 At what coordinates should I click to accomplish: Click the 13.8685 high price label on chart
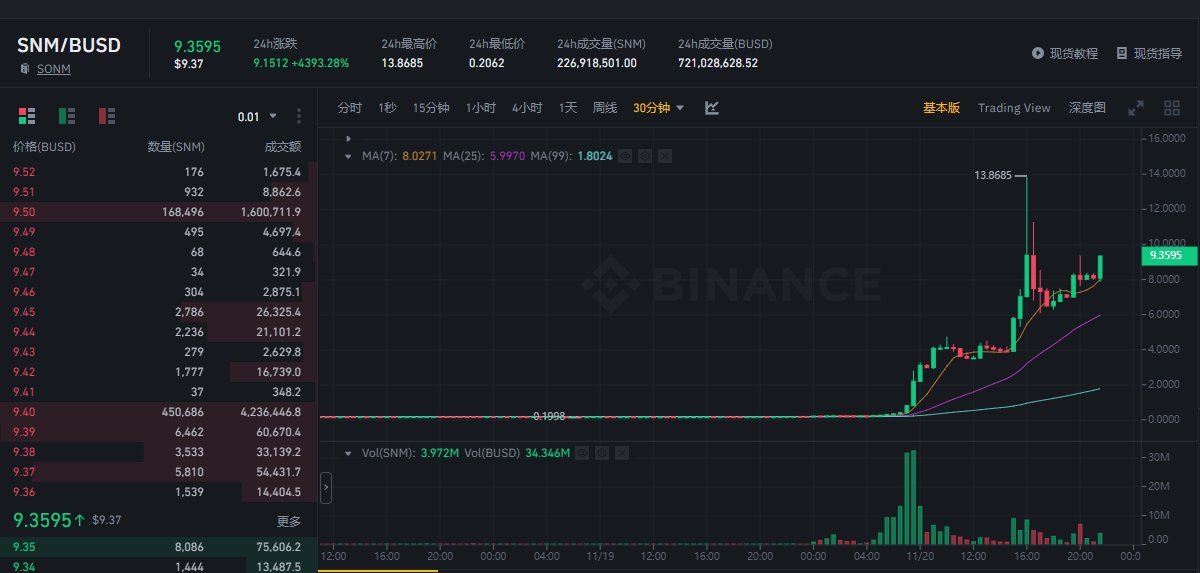[x=992, y=175]
